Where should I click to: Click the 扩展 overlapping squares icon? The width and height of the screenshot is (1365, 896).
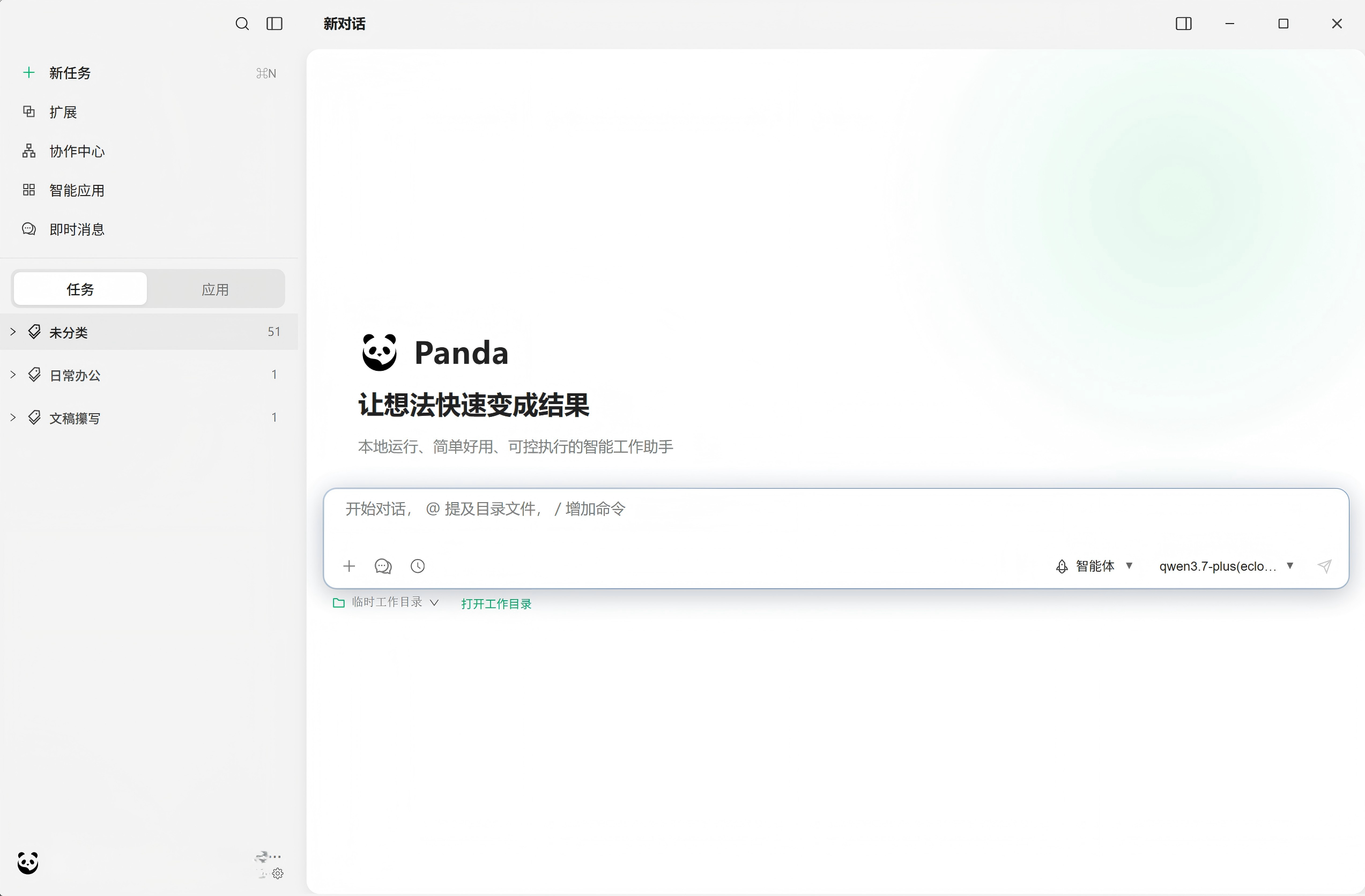[28, 111]
